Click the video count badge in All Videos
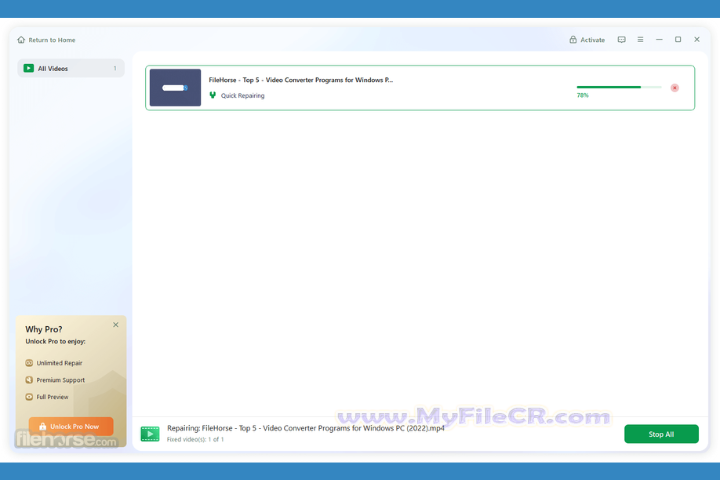This screenshot has width=720, height=480. tap(115, 68)
